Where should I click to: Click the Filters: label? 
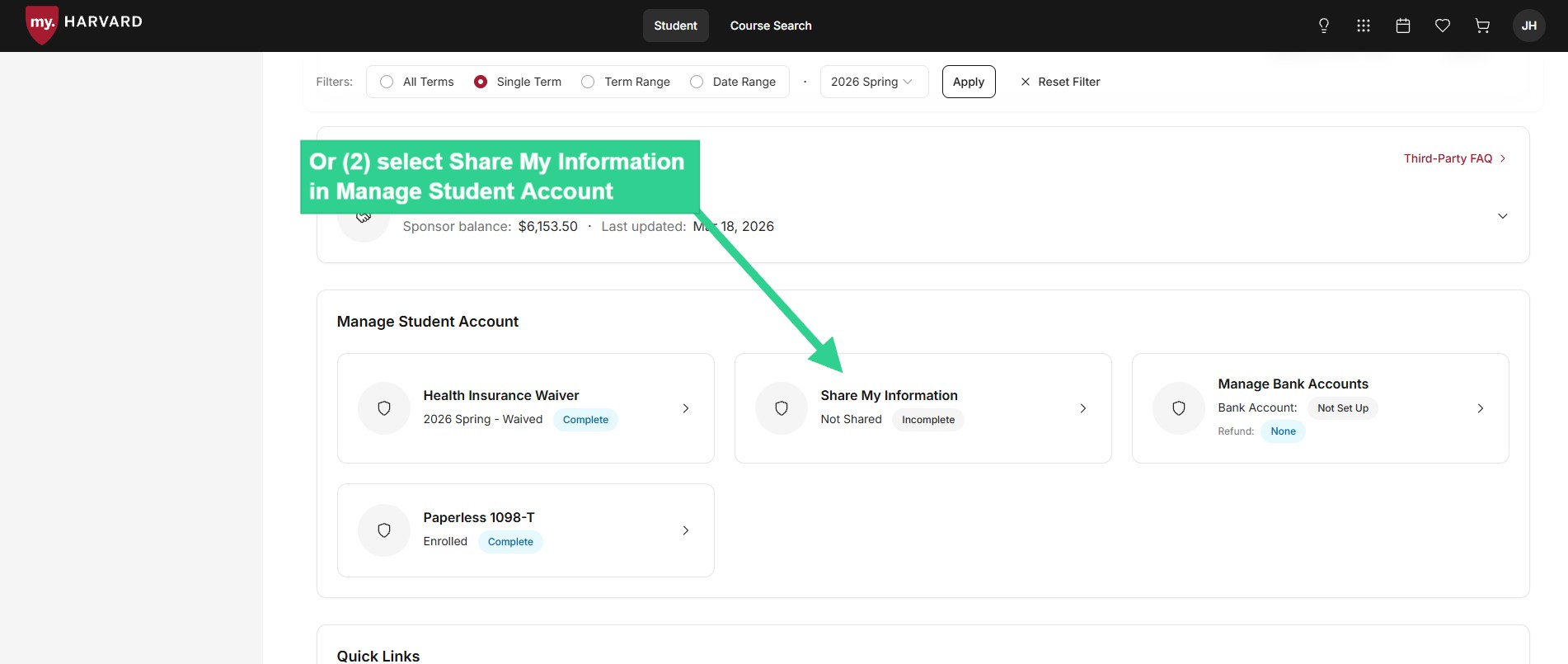(334, 82)
